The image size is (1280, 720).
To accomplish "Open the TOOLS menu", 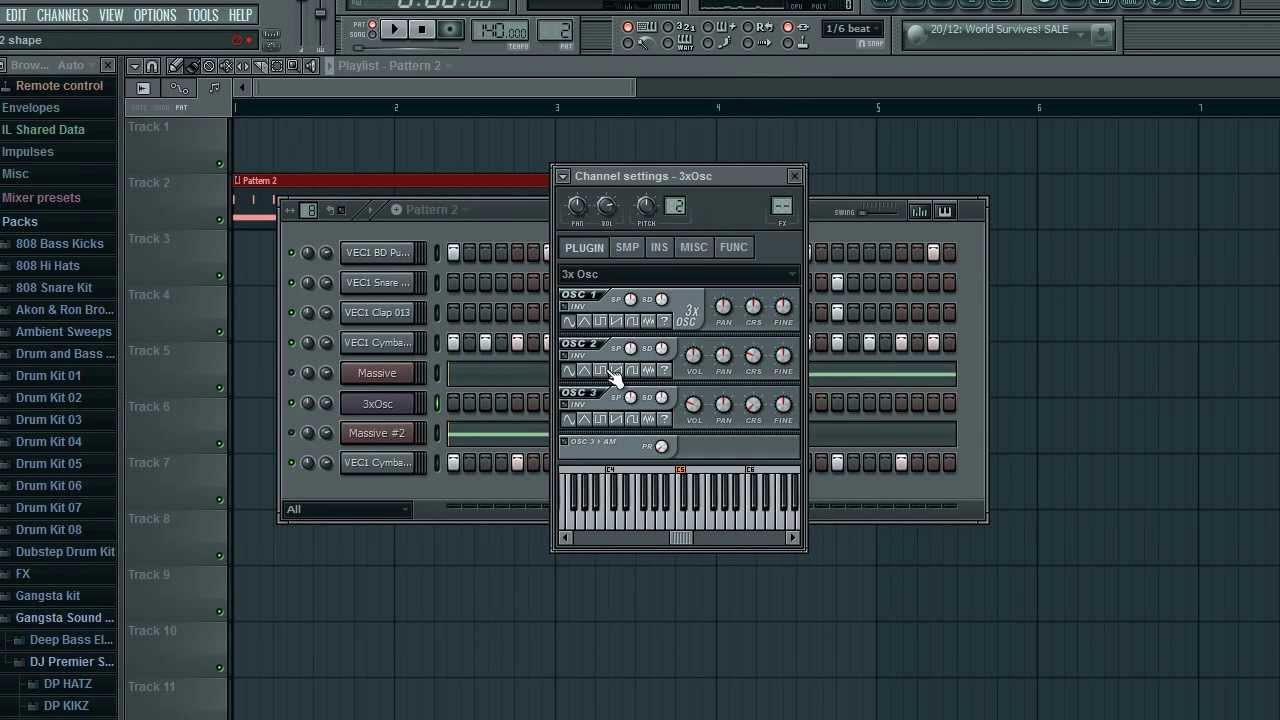I will (203, 16).
